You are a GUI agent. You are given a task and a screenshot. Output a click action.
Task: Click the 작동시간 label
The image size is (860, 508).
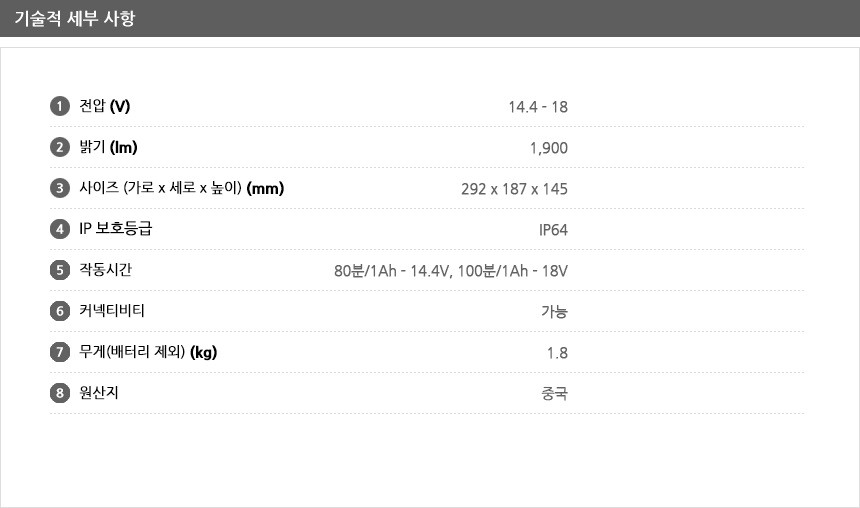click(x=105, y=270)
